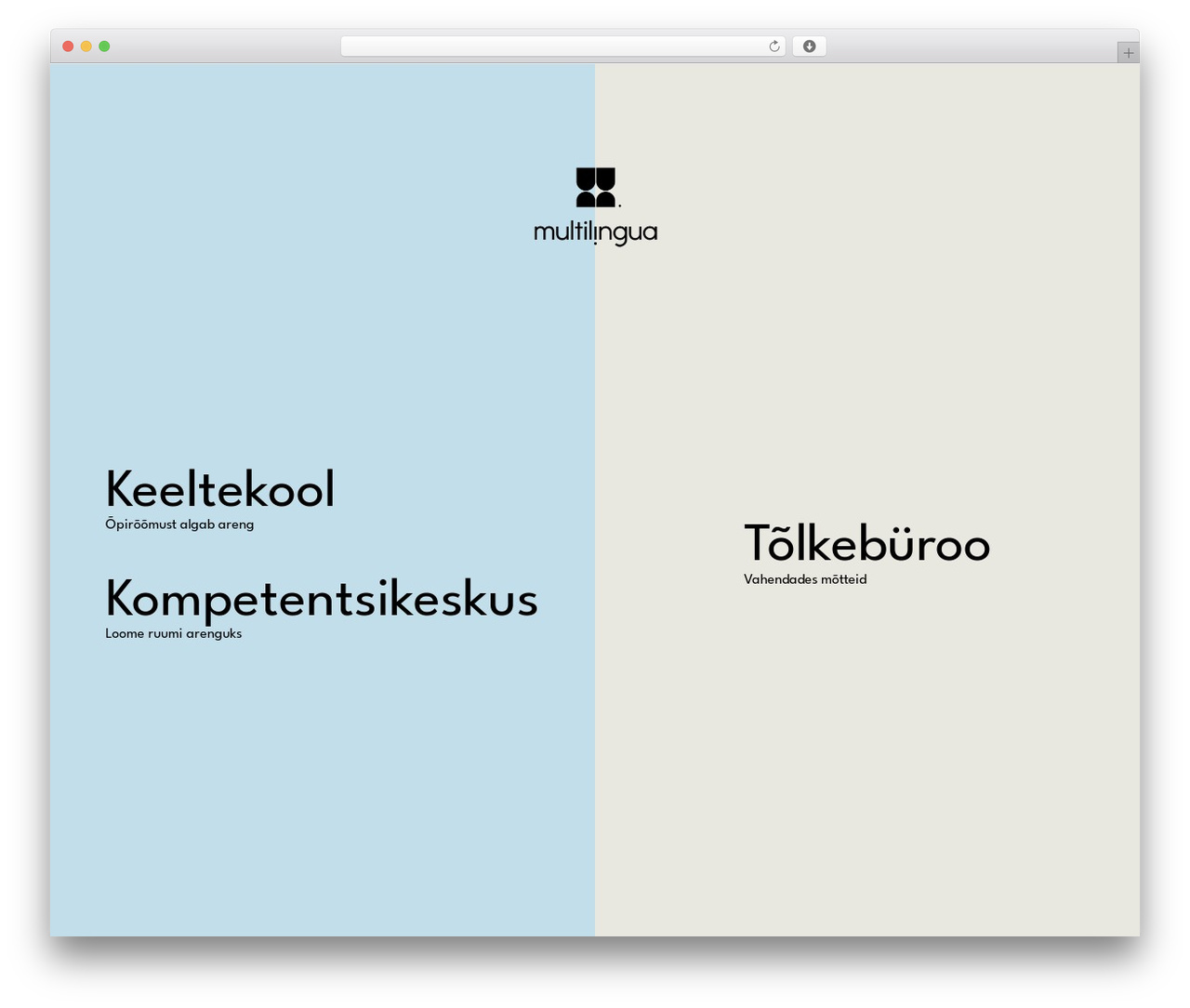Click the multilingua wordmark text
Screen dimensions: 1190x1008
pyautogui.click(x=595, y=232)
